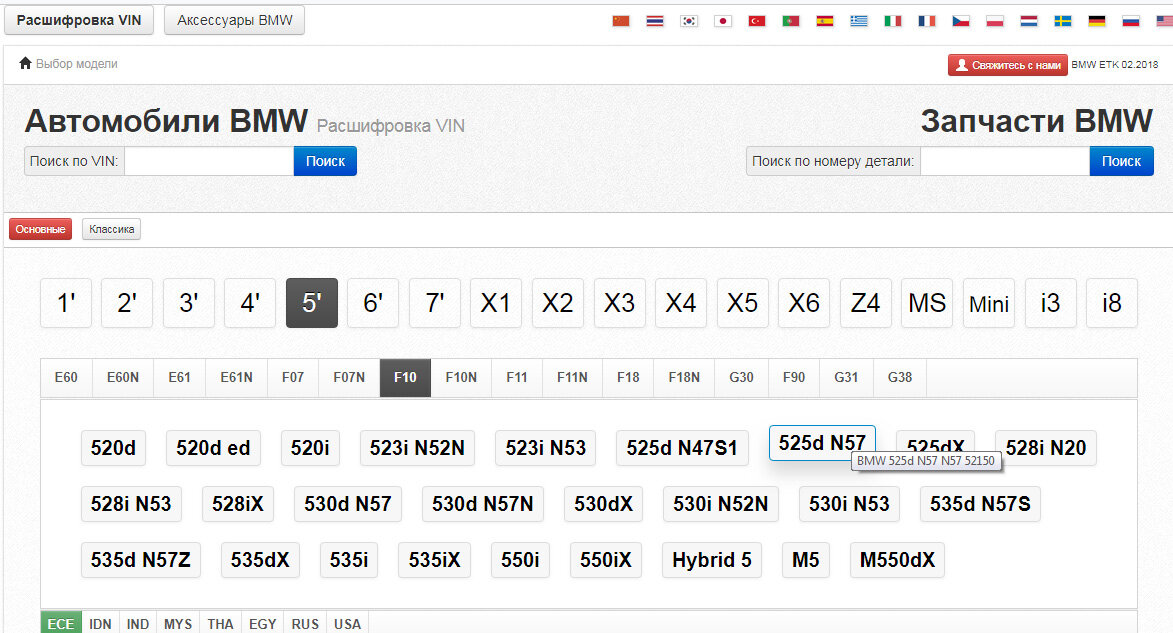
Task: Select the French flag
Action: pyautogui.click(x=927, y=21)
